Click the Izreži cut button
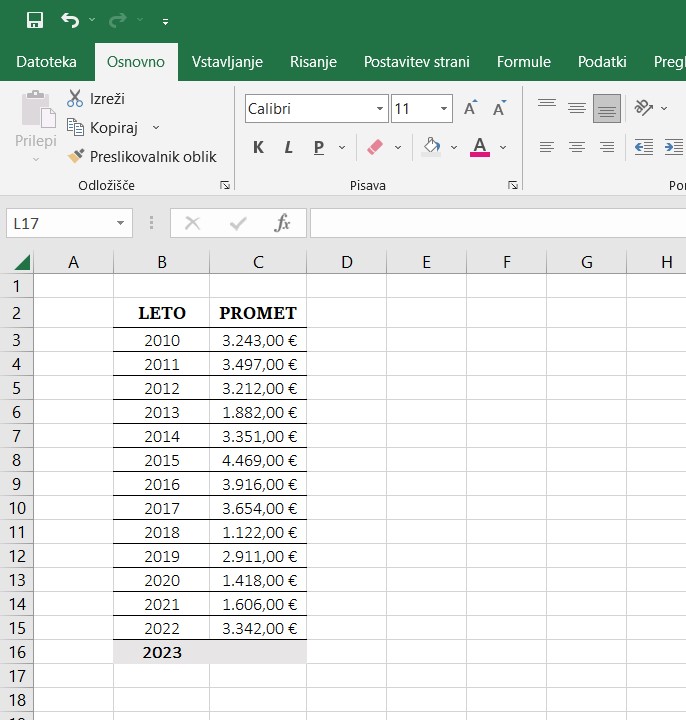Image resolution: width=686 pixels, height=720 pixels. pyautogui.click(x=96, y=99)
